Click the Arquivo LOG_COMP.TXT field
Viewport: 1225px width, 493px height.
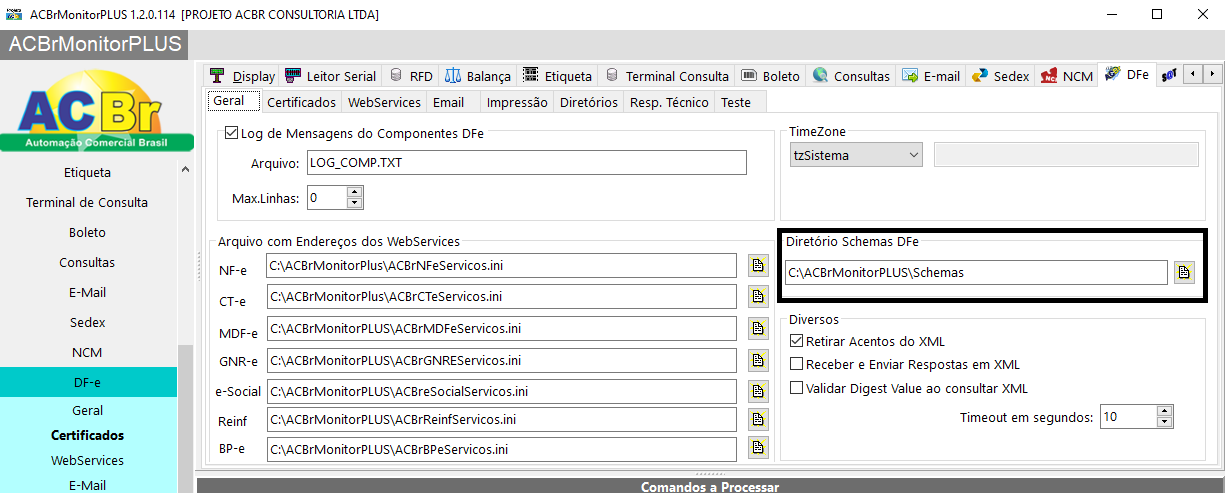point(527,162)
